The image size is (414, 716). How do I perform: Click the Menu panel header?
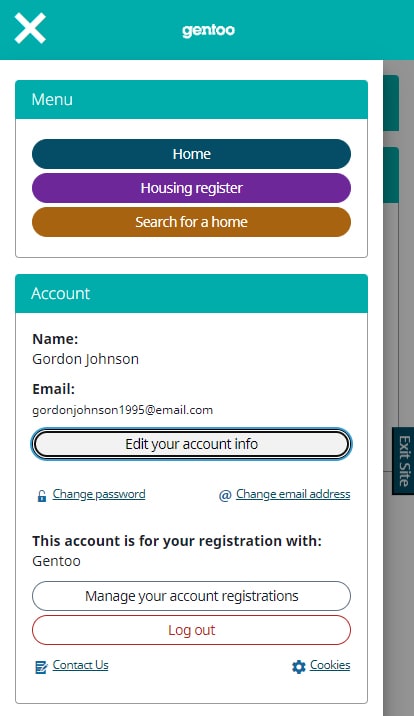[x=191, y=100]
